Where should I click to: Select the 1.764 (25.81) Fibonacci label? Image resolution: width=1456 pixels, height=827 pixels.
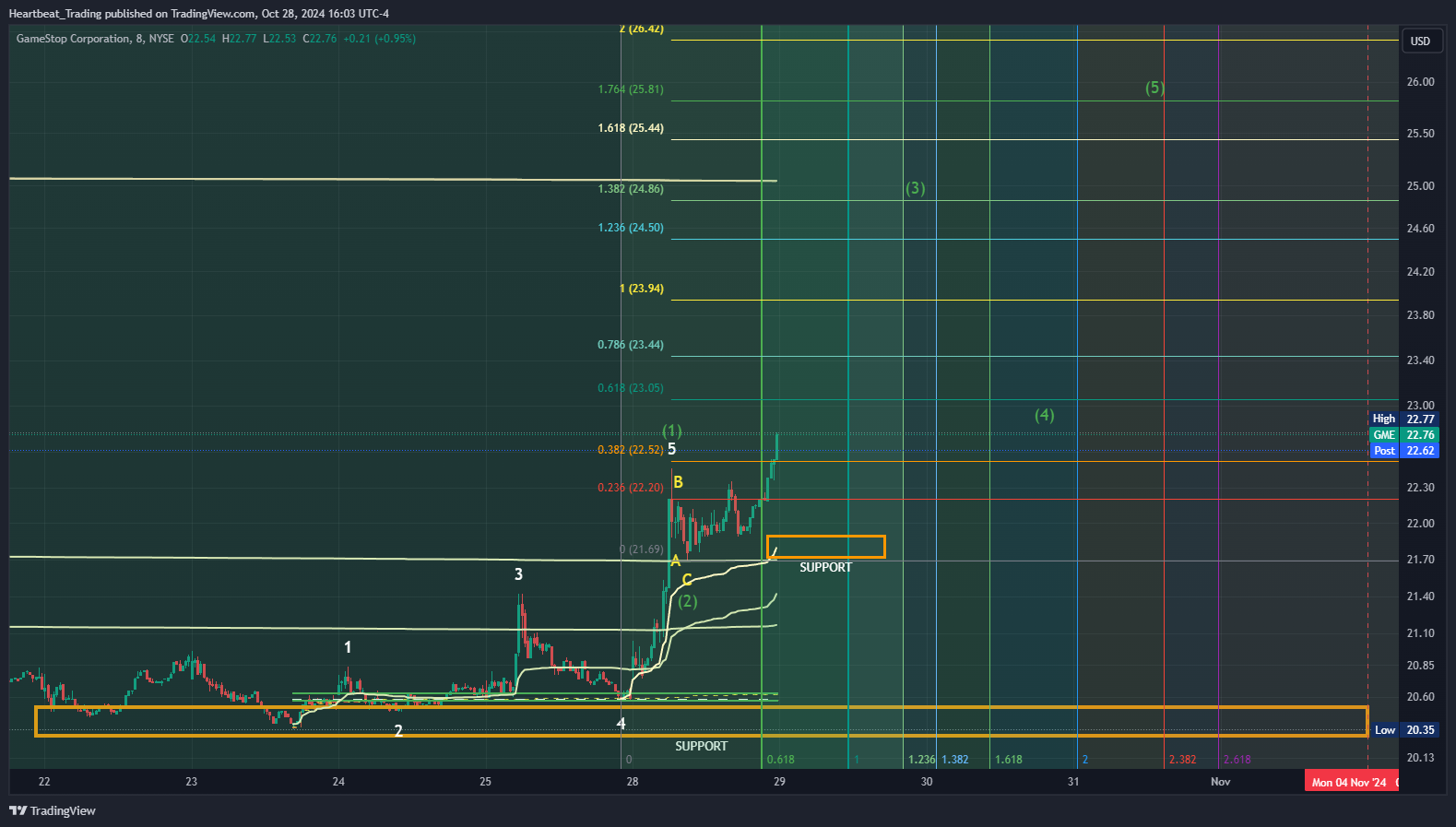631,89
